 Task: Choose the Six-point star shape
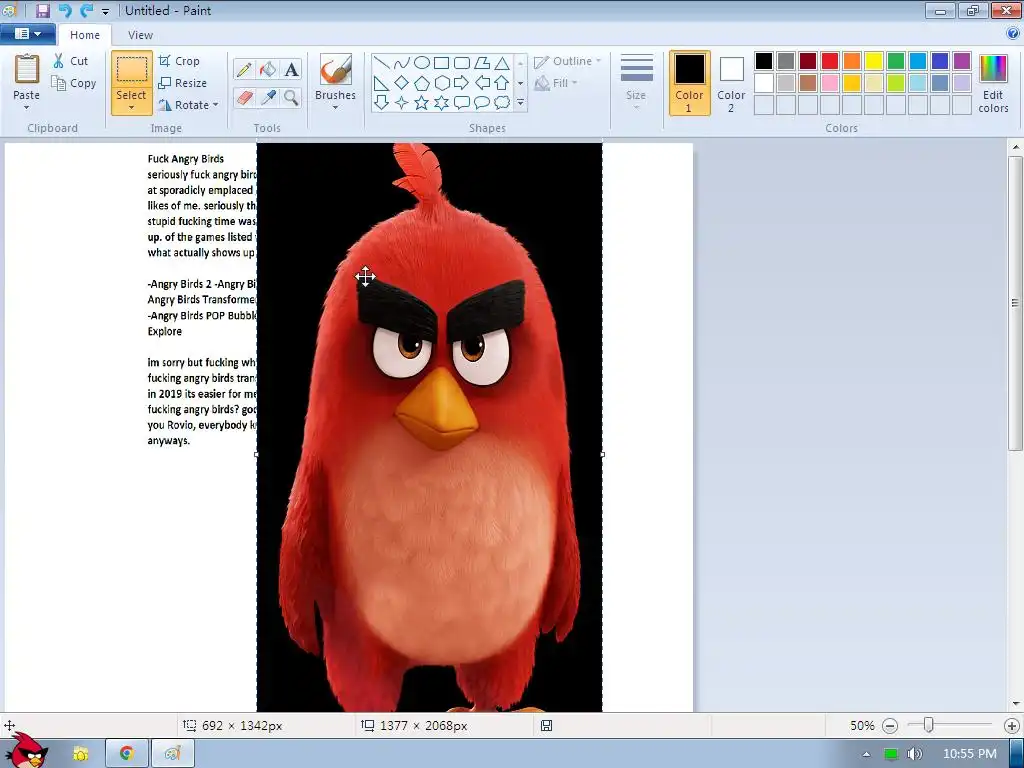(441, 103)
